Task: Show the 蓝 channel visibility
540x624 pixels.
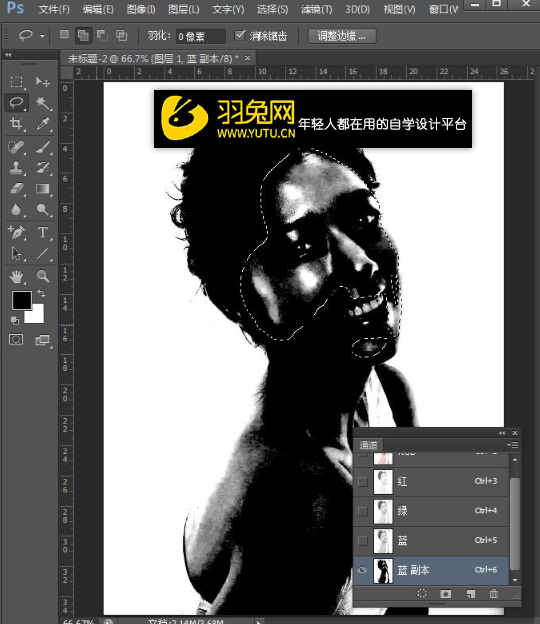Action: point(363,540)
